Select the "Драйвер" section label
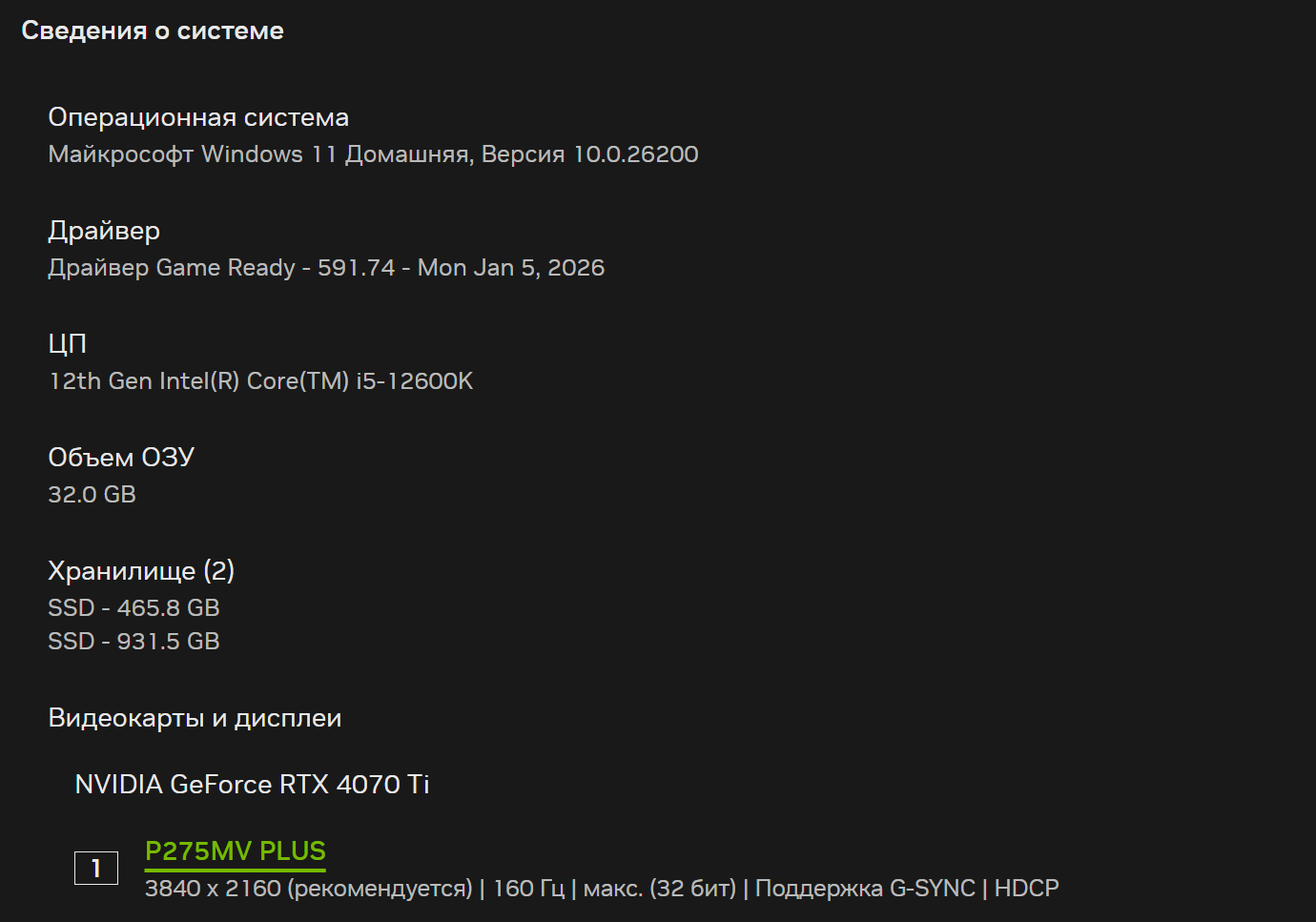Screen dimensions: 1316x922 click(104, 231)
